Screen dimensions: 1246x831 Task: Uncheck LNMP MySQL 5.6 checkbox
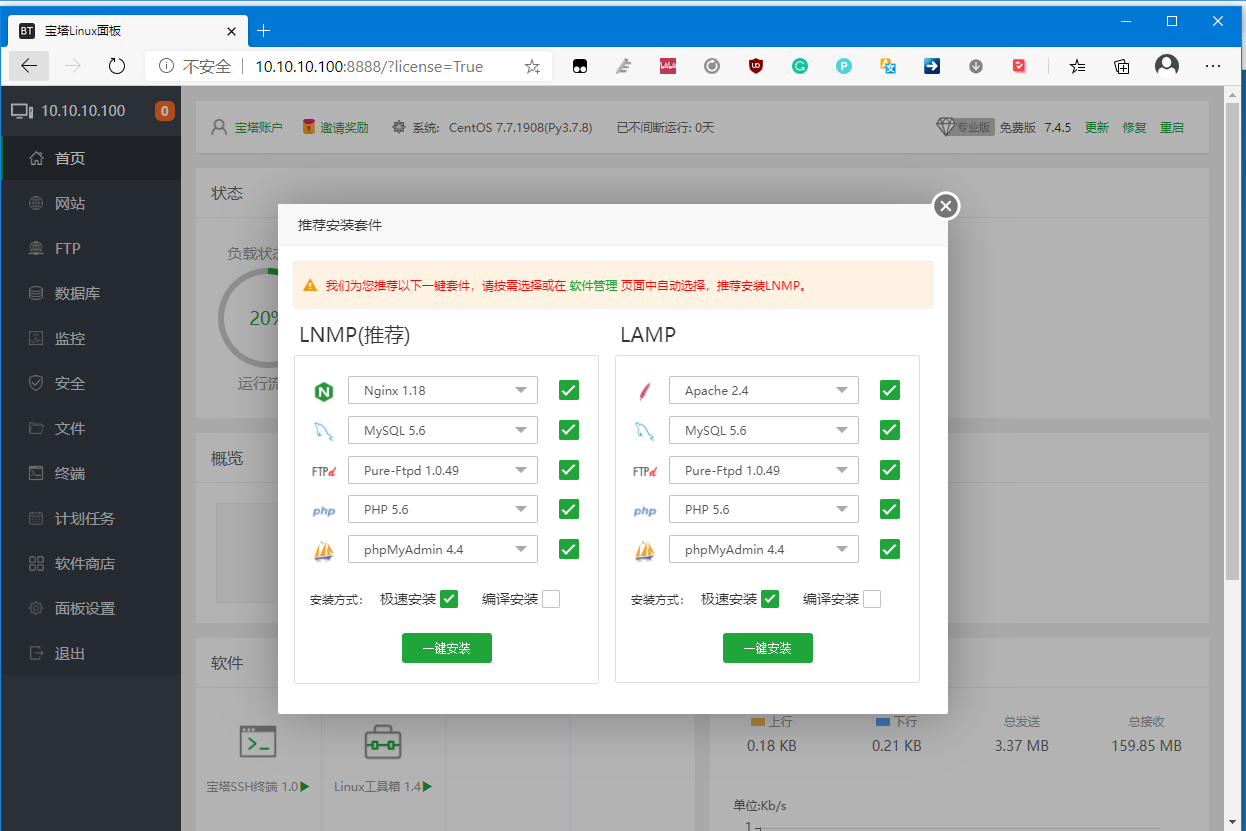pos(569,430)
